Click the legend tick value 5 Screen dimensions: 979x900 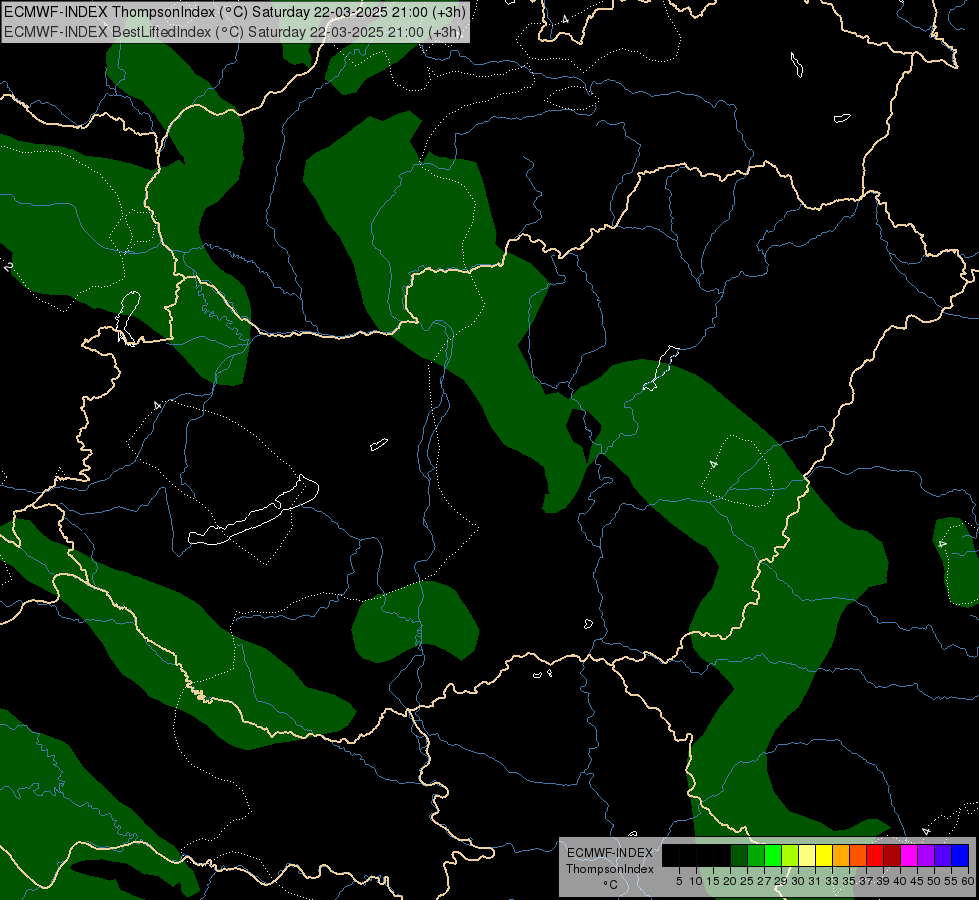tap(679, 881)
